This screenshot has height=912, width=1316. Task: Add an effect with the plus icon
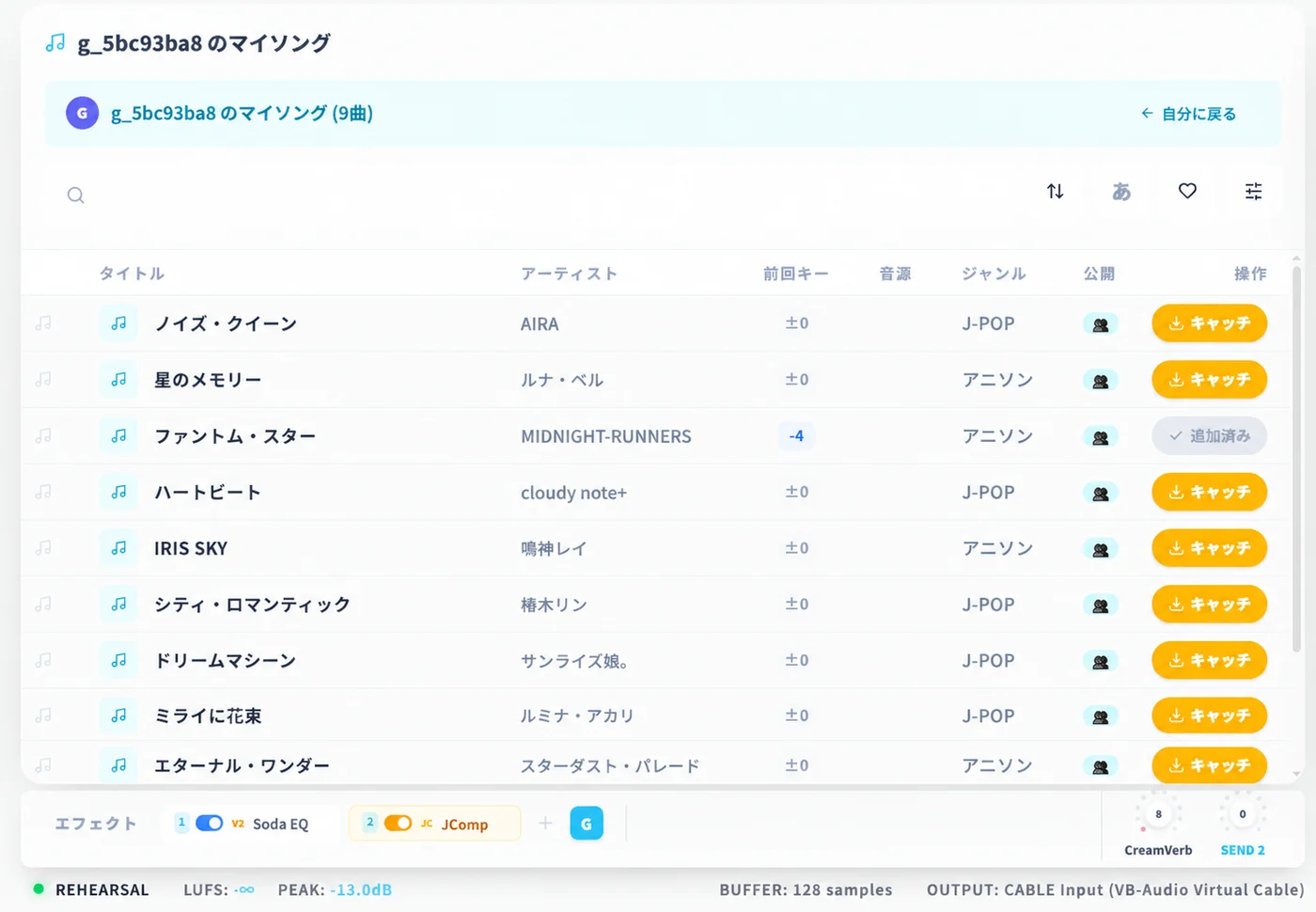tap(545, 824)
